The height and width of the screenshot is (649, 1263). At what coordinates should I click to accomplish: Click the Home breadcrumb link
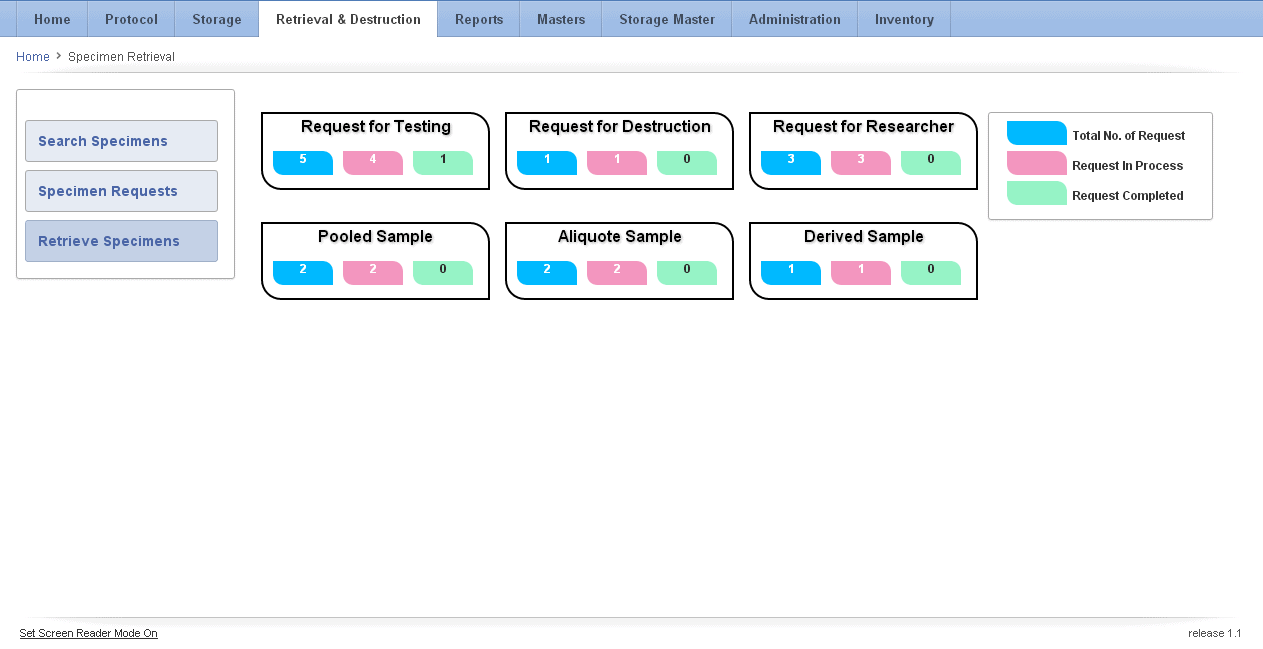33,57
